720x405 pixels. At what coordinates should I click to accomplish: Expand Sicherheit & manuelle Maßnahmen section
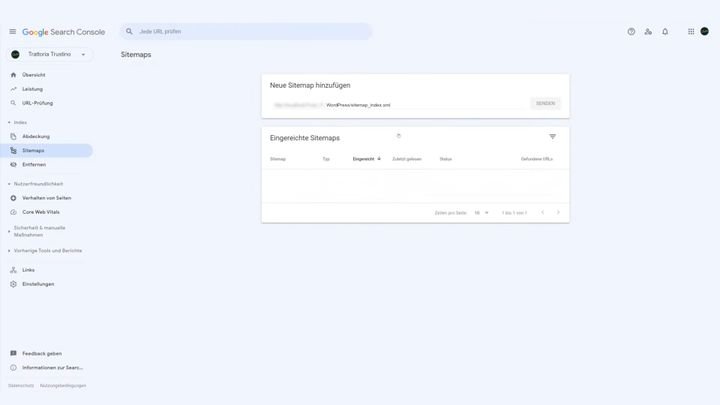click(38, 231)
